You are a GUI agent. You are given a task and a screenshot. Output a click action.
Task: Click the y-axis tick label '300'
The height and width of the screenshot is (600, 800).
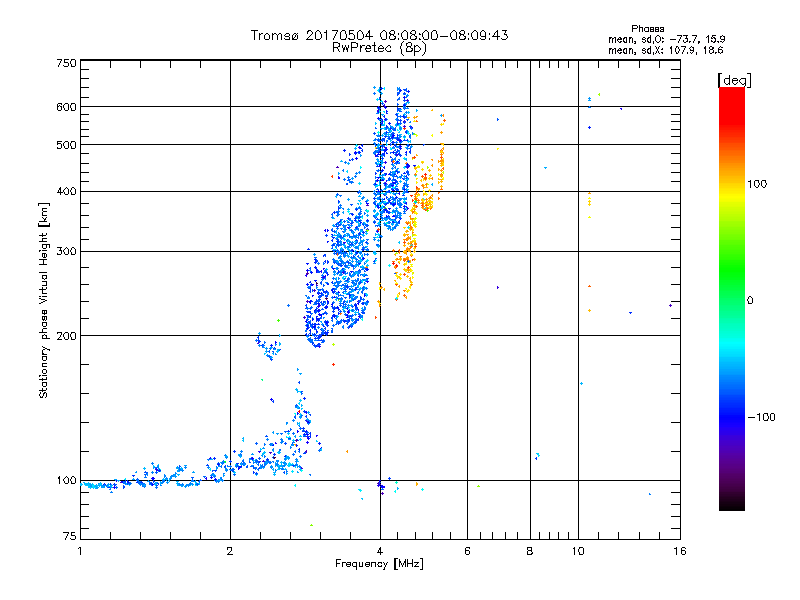pyautogui.click(x=66, y=251)
